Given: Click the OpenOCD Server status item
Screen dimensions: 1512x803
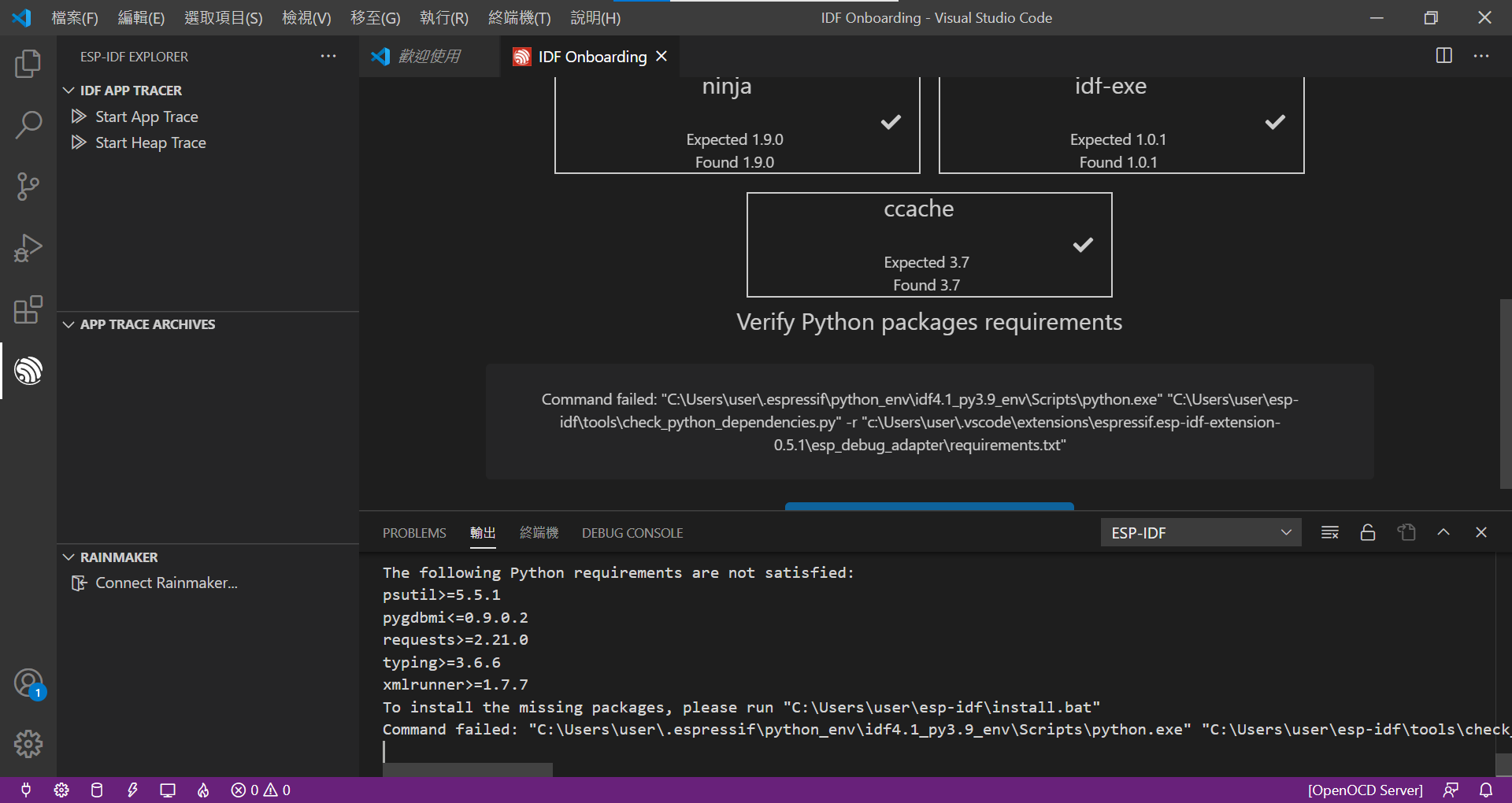Looking at the screenshot, I should click(1366, 790).
